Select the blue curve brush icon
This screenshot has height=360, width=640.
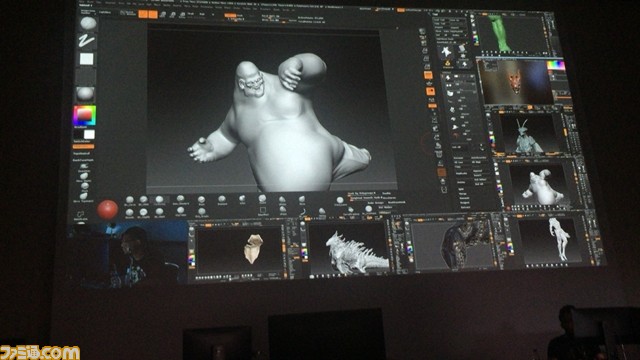click(x=302, y=211)
